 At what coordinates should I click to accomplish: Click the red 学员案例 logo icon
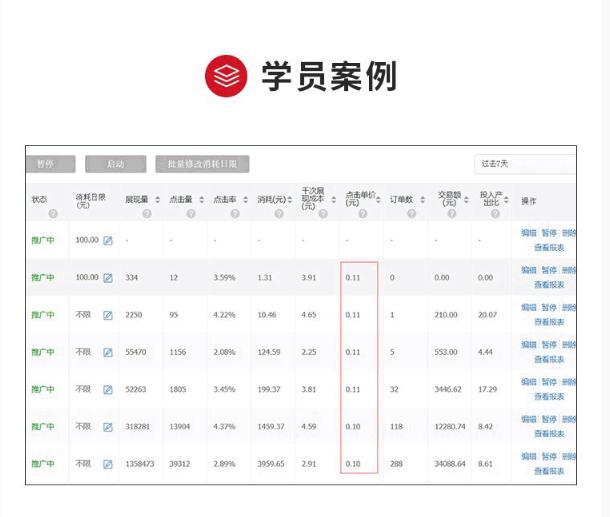click(226, 76)
